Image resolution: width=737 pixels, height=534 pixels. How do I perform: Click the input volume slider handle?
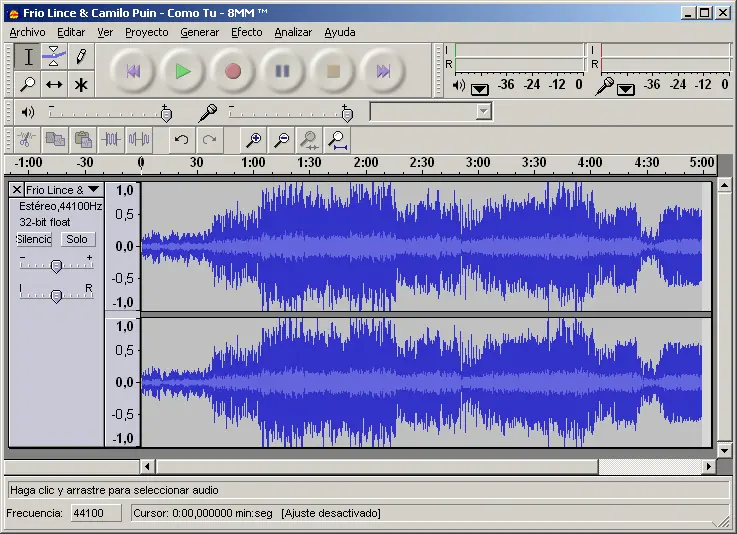click(x=347, y=114)
